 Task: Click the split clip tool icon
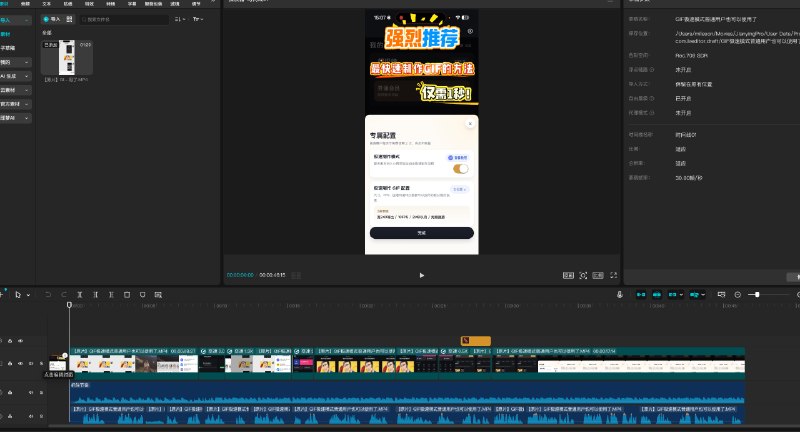click(x=79, y=295)
